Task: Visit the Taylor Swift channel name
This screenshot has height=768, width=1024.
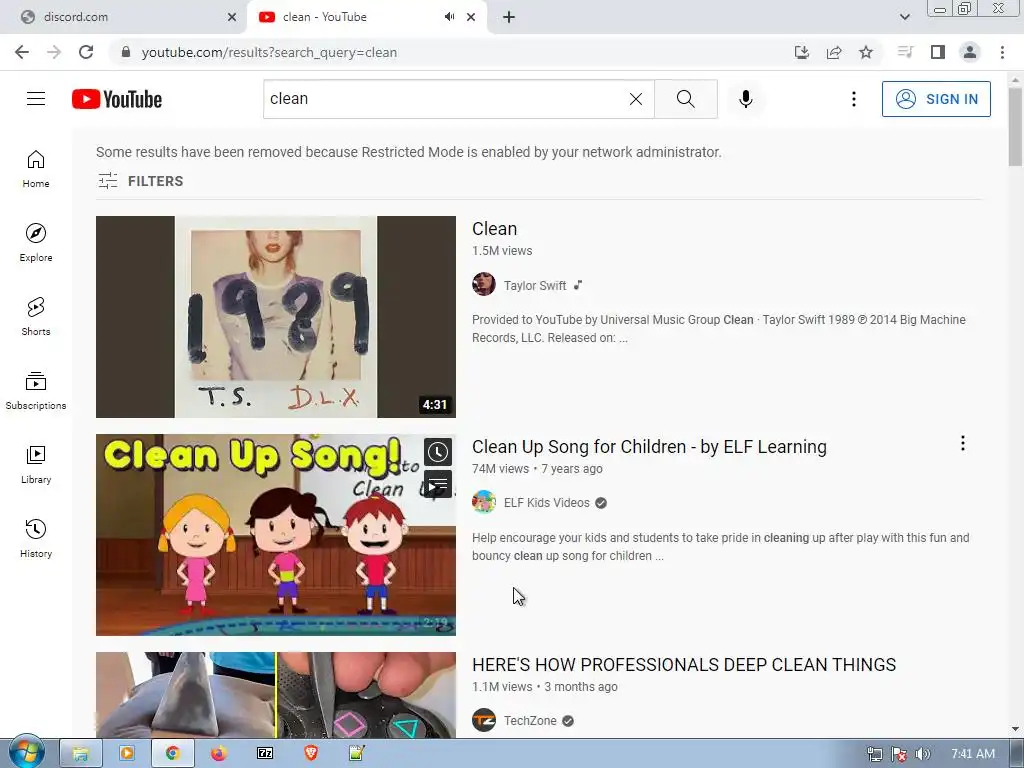Action: pos(535,285)
